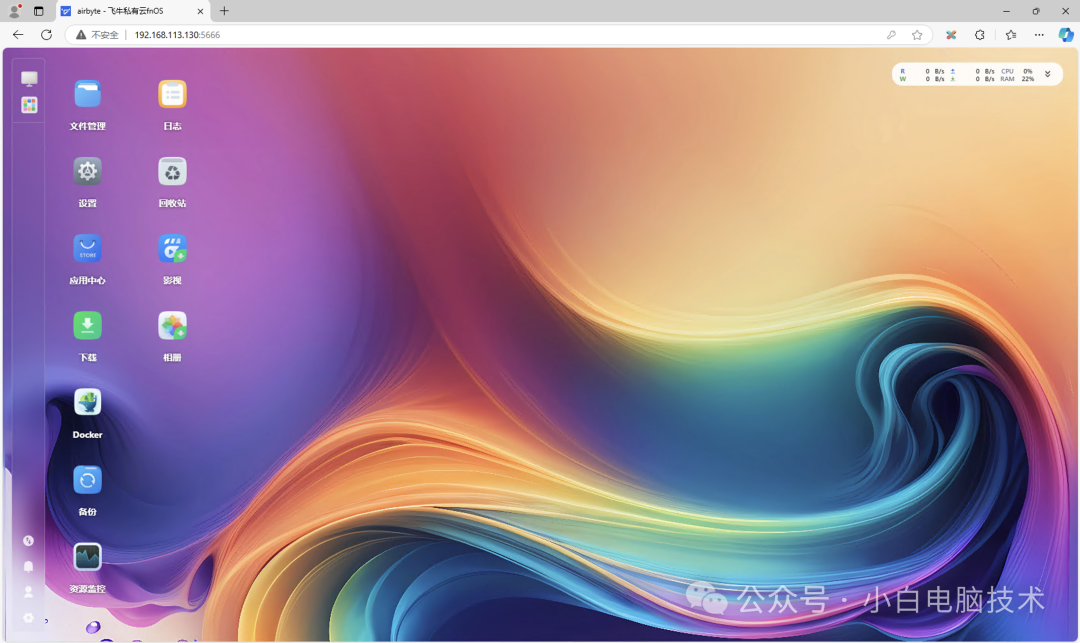Go back with browser back arrow
This screenshot has width=1080, height=643.
(x=18, y=34)
